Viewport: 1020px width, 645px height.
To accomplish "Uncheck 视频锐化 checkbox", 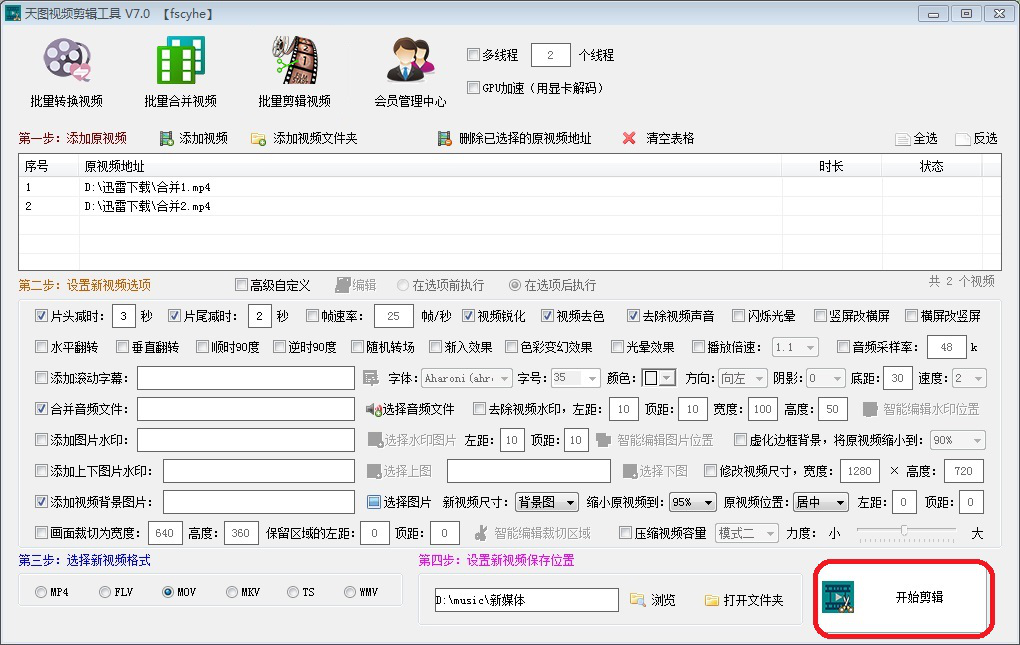I will (x=468, y=316).
